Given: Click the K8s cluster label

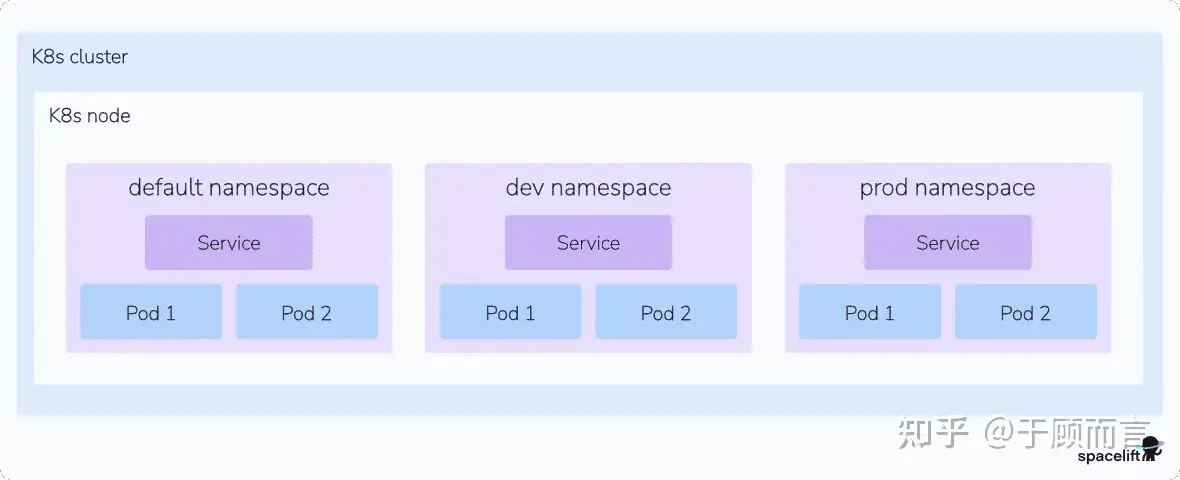Looking at the screenshot, I should pos(80,57).
